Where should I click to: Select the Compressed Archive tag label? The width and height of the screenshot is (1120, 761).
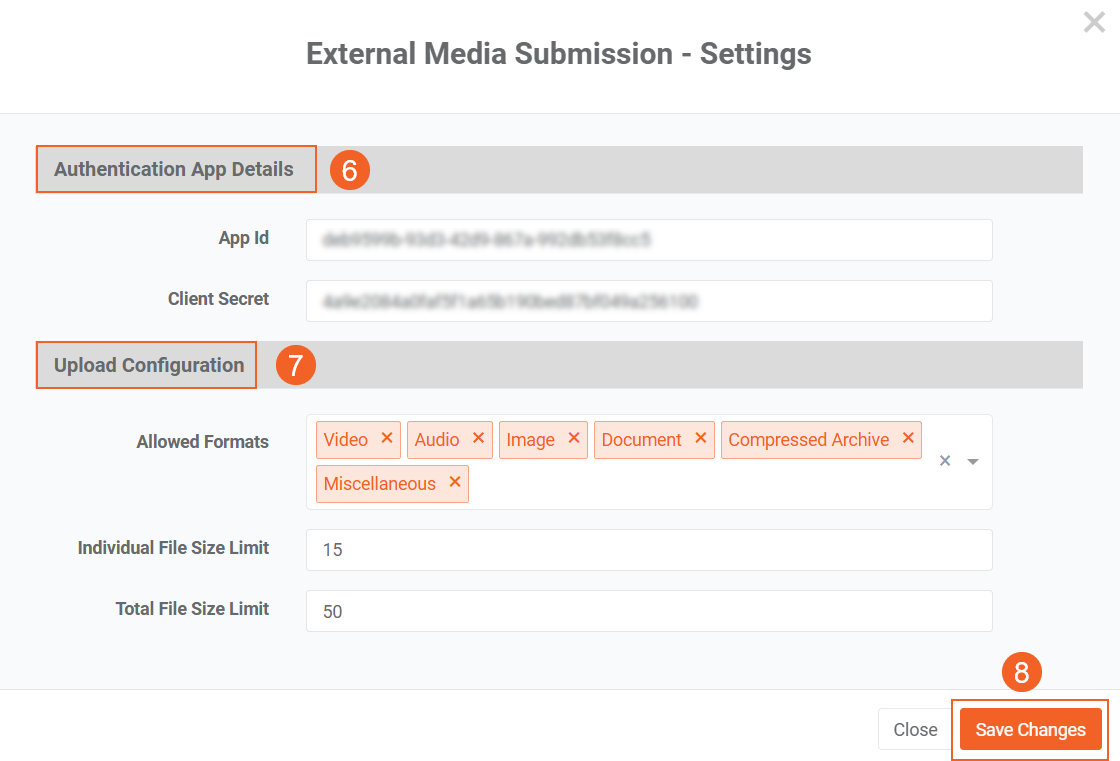point(808,440)
